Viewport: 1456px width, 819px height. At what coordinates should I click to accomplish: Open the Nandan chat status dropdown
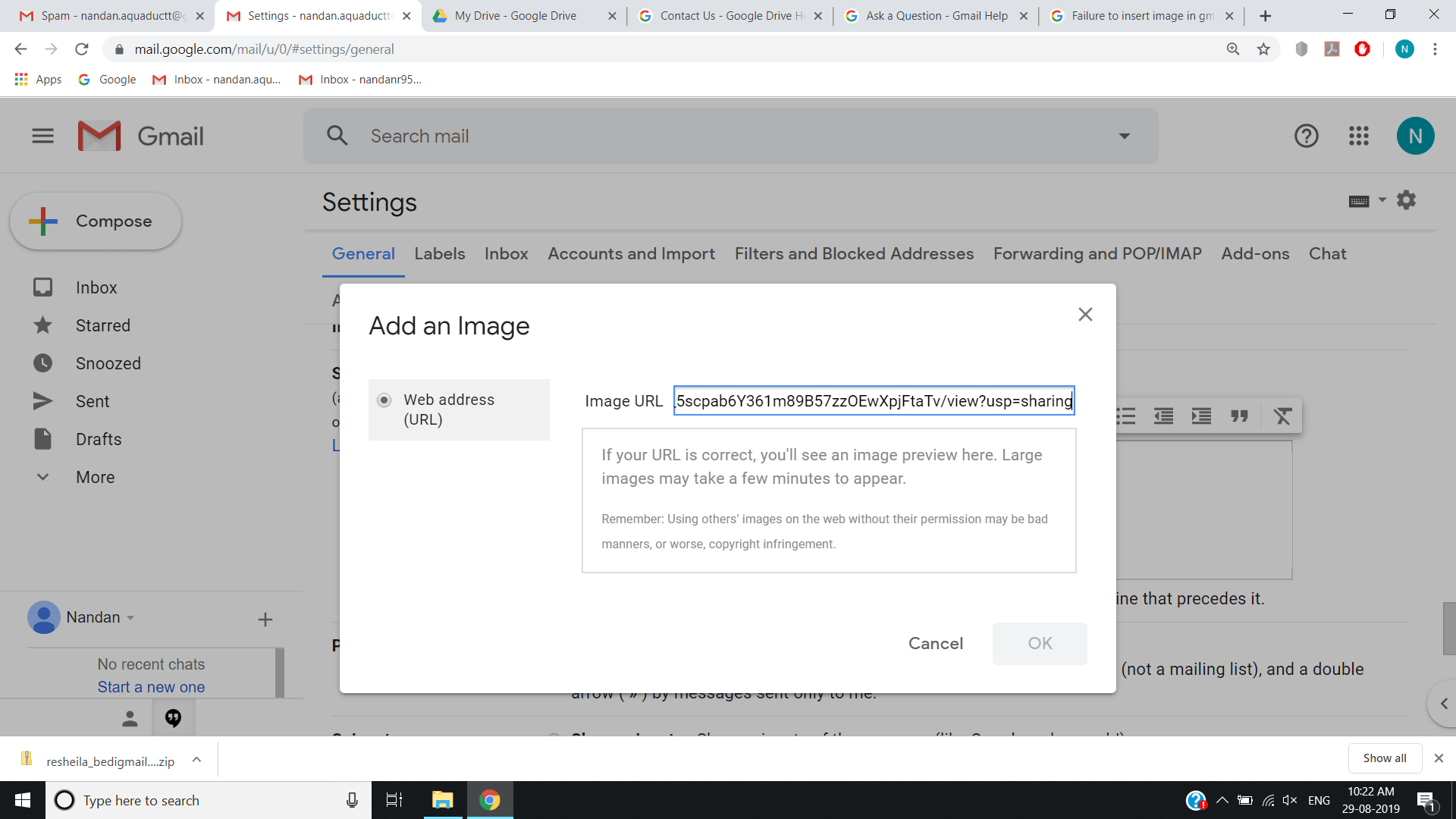point(130,618)
